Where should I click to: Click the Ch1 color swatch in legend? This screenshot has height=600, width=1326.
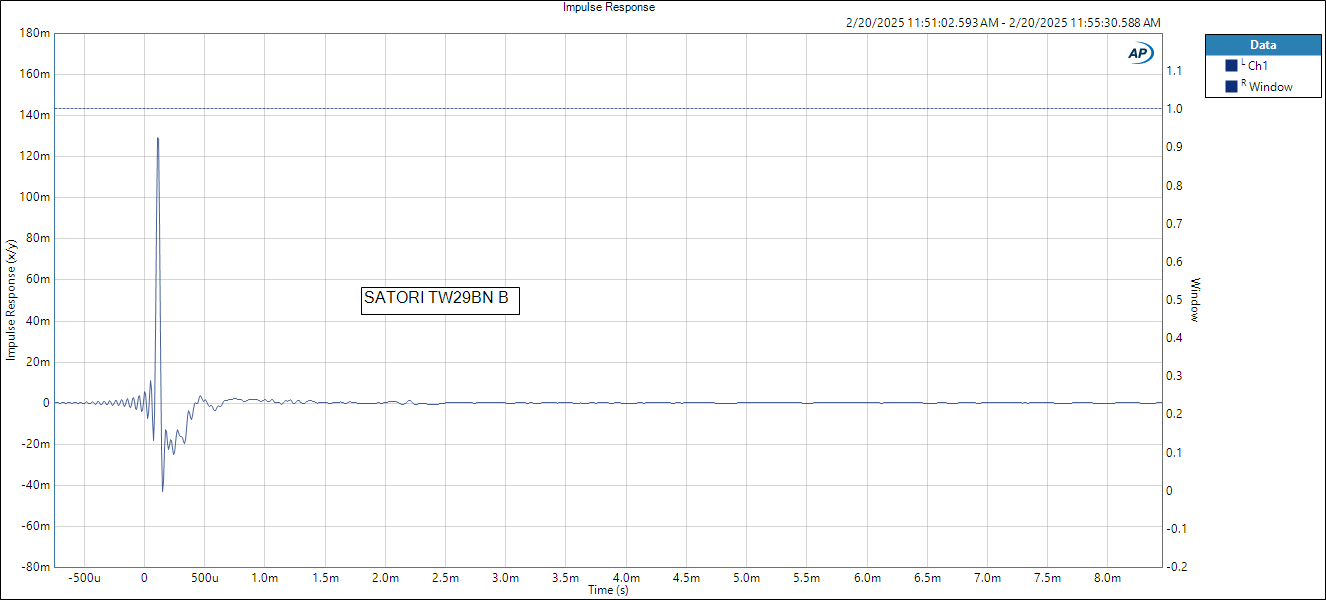(x=1231, y=66)
